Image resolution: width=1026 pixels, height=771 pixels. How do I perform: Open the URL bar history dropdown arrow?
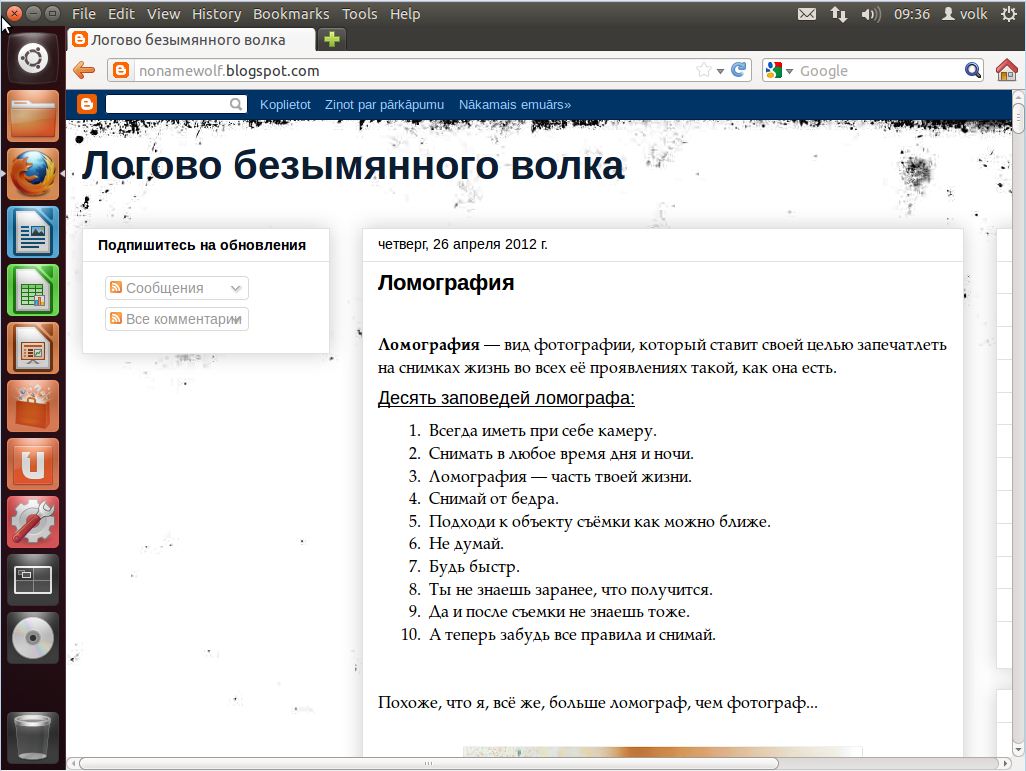point(720,71)
